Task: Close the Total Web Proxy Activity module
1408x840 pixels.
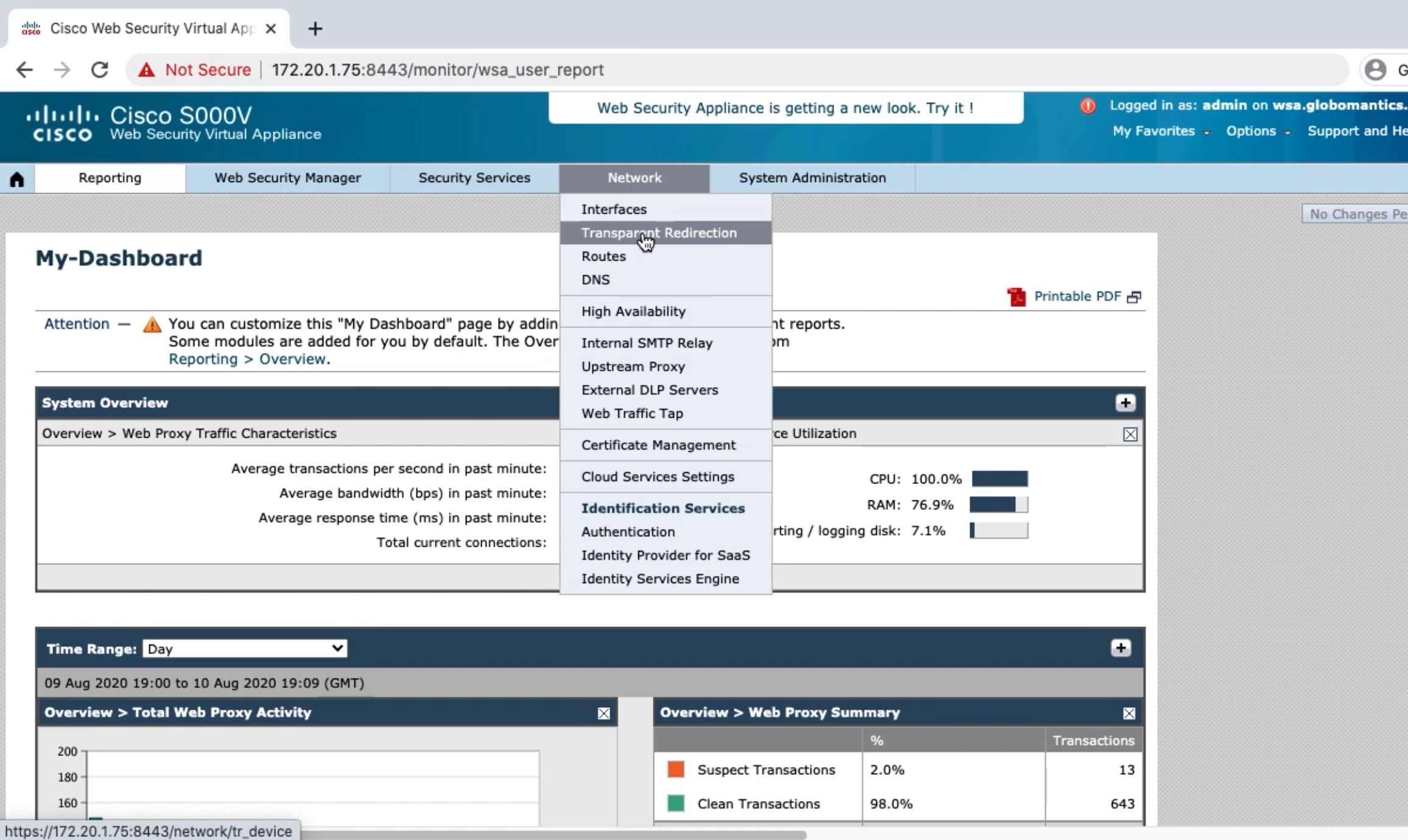Action: click(604, 713)
